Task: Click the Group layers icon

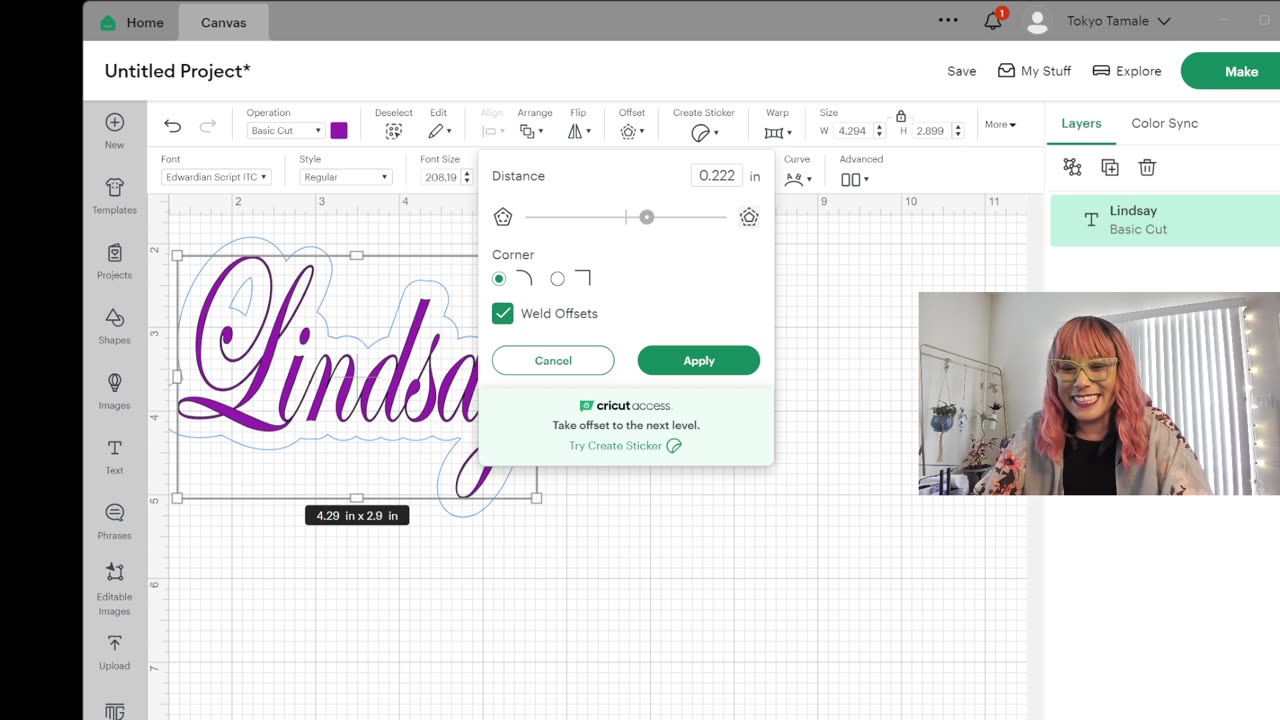Action: pos(1072,167)
